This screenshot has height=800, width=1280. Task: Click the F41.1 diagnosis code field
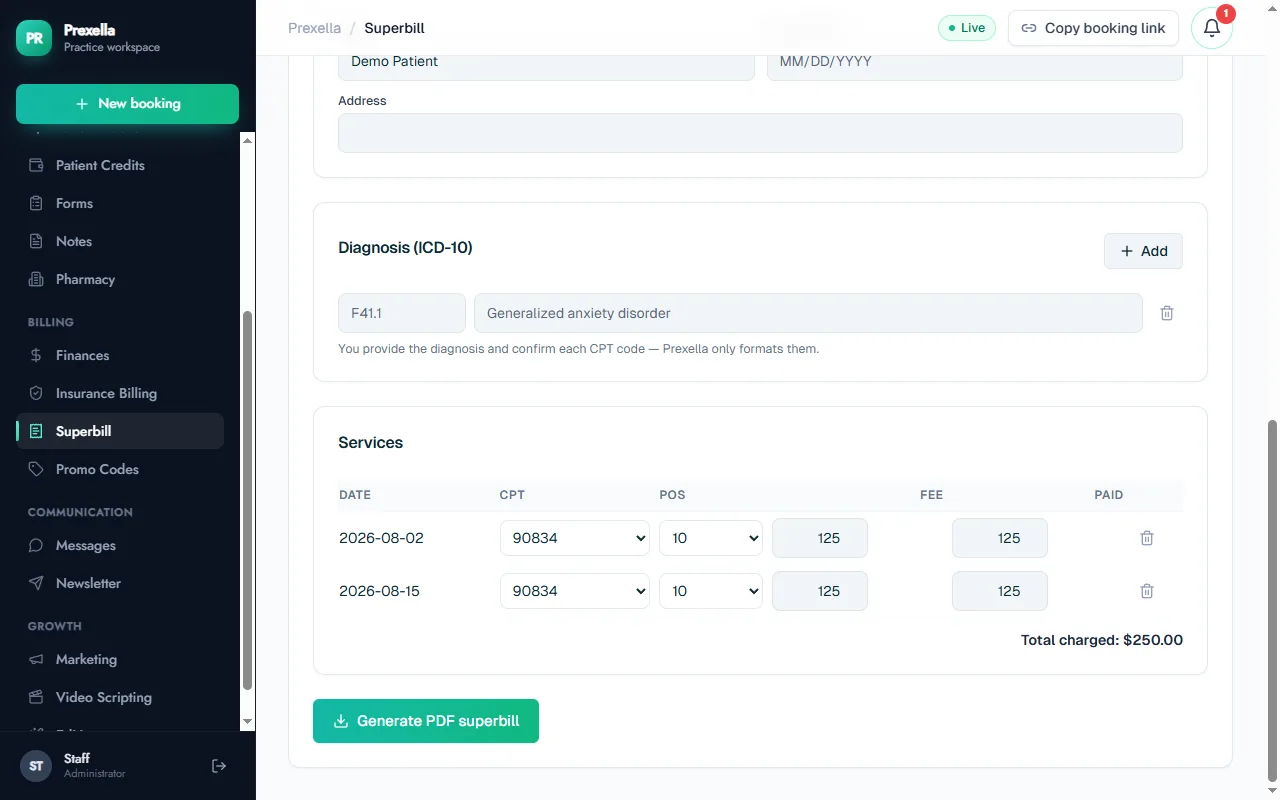pos(402,313)
